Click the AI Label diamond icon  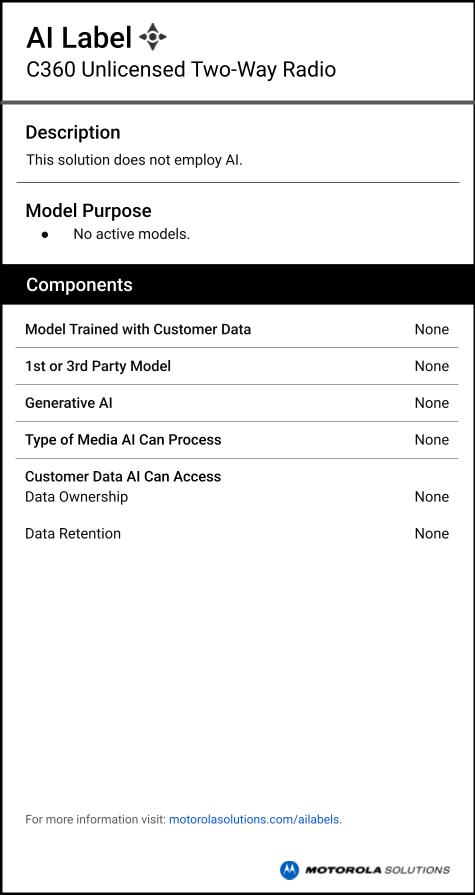(x=153, y=37)
